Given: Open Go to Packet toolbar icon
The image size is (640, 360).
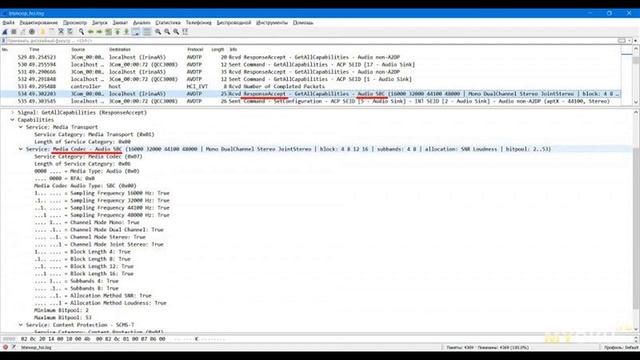Looking at the screenshot, I should point(109,32).
